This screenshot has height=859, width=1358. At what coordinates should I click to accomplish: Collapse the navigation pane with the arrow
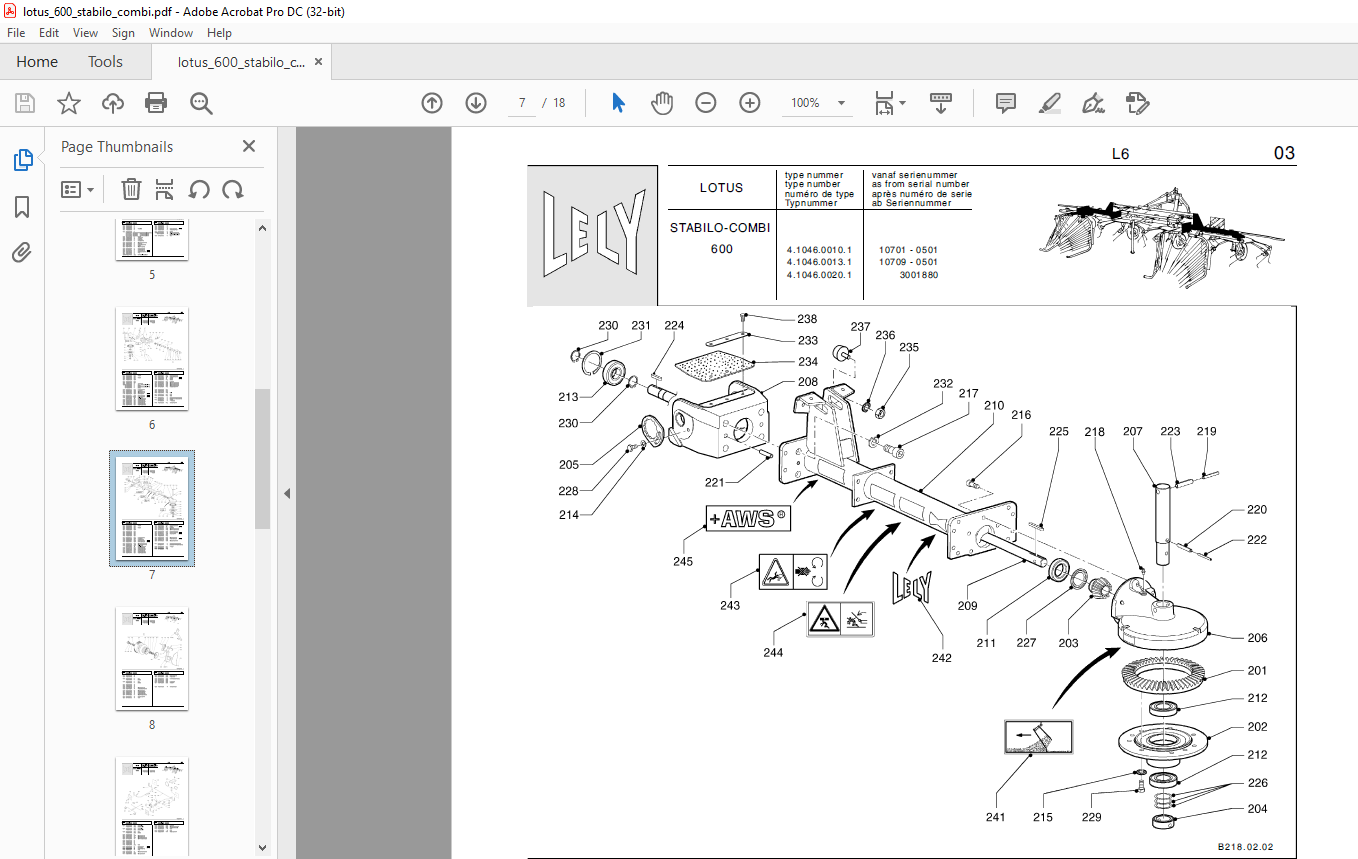pyautogui.click(x=287, y=493)
